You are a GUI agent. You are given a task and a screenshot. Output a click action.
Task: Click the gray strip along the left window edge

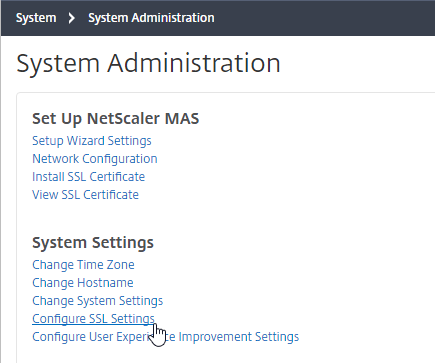(x=1, y=200)
